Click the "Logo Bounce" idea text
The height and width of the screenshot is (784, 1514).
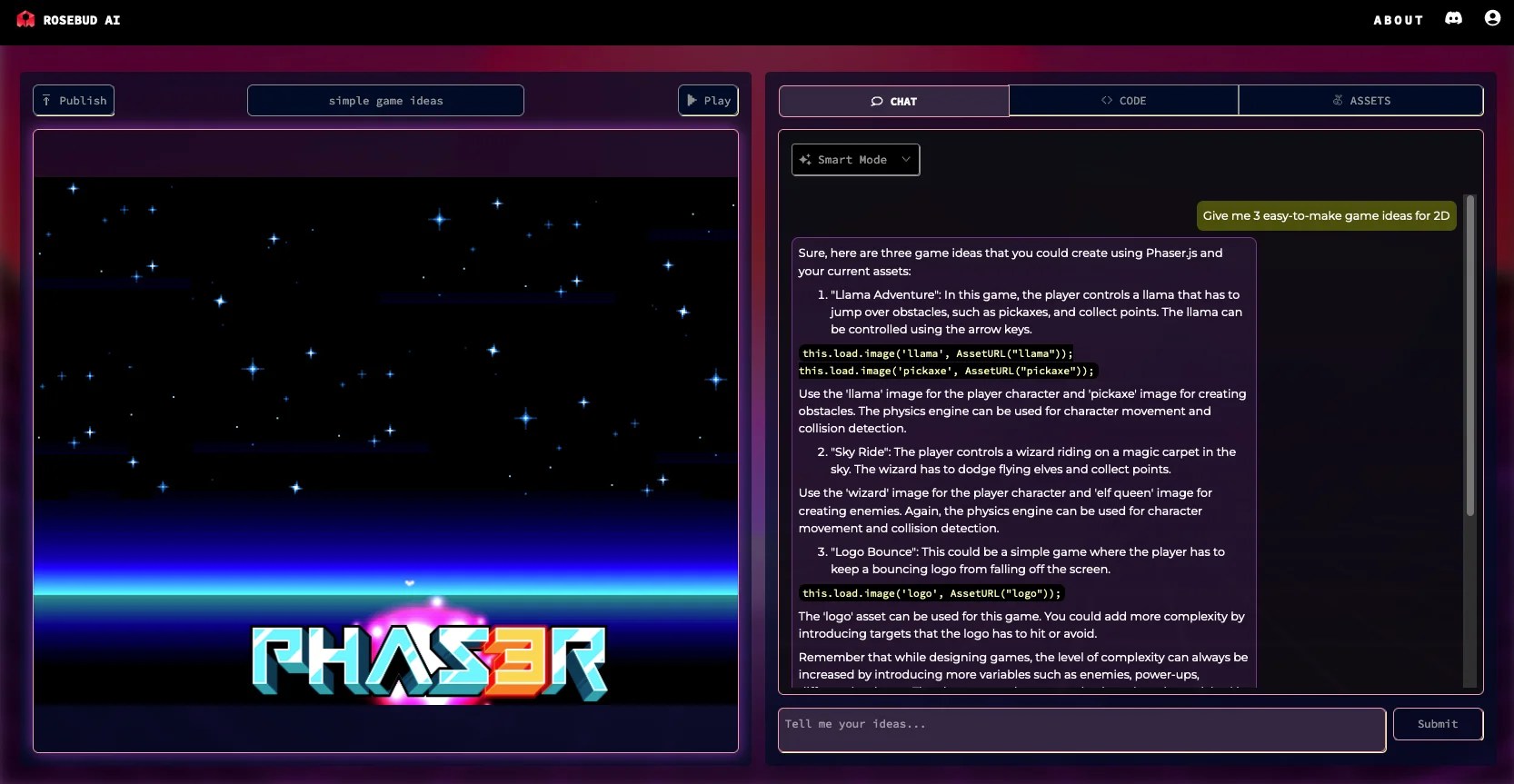1027,561
